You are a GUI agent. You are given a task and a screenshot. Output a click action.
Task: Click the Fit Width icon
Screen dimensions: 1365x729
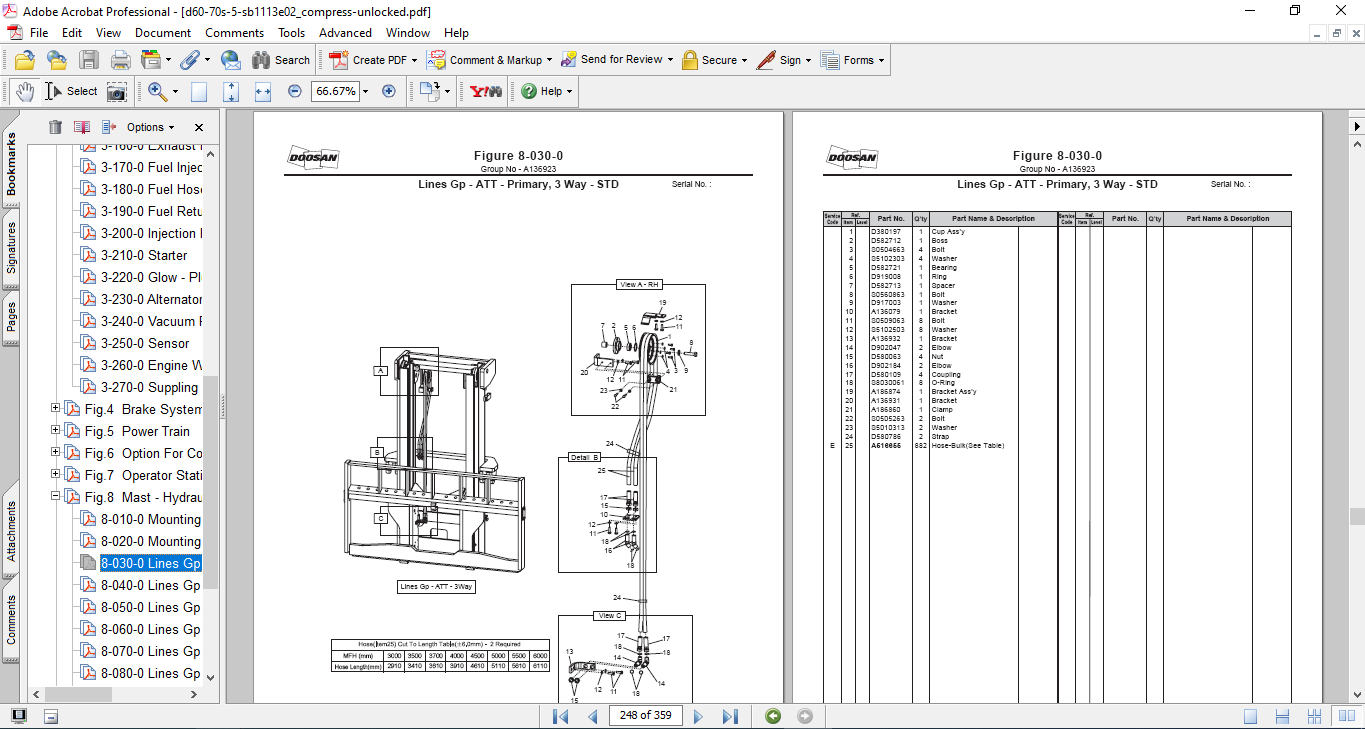[x=263, y=91]
